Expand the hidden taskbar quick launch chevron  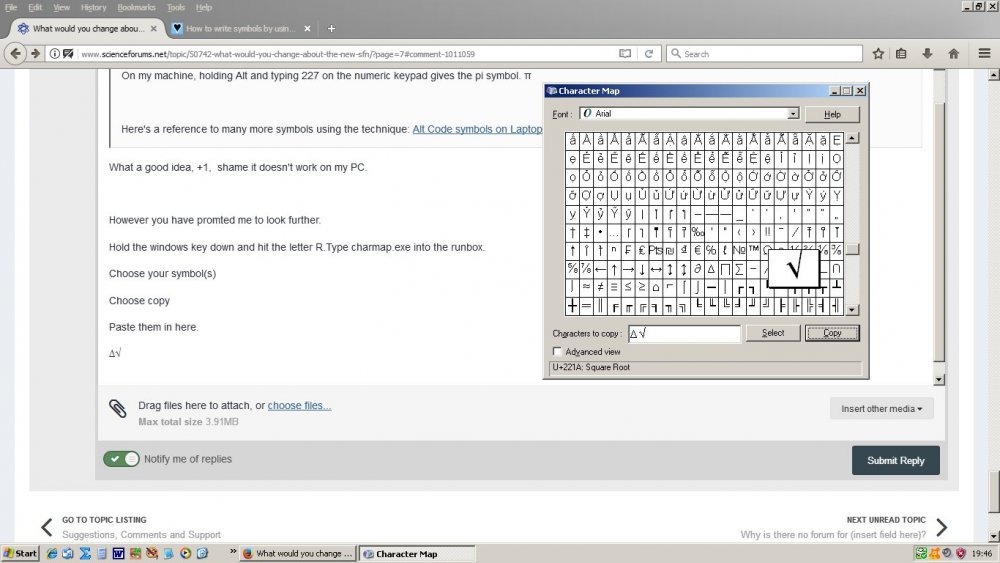[x=233, y=551]
